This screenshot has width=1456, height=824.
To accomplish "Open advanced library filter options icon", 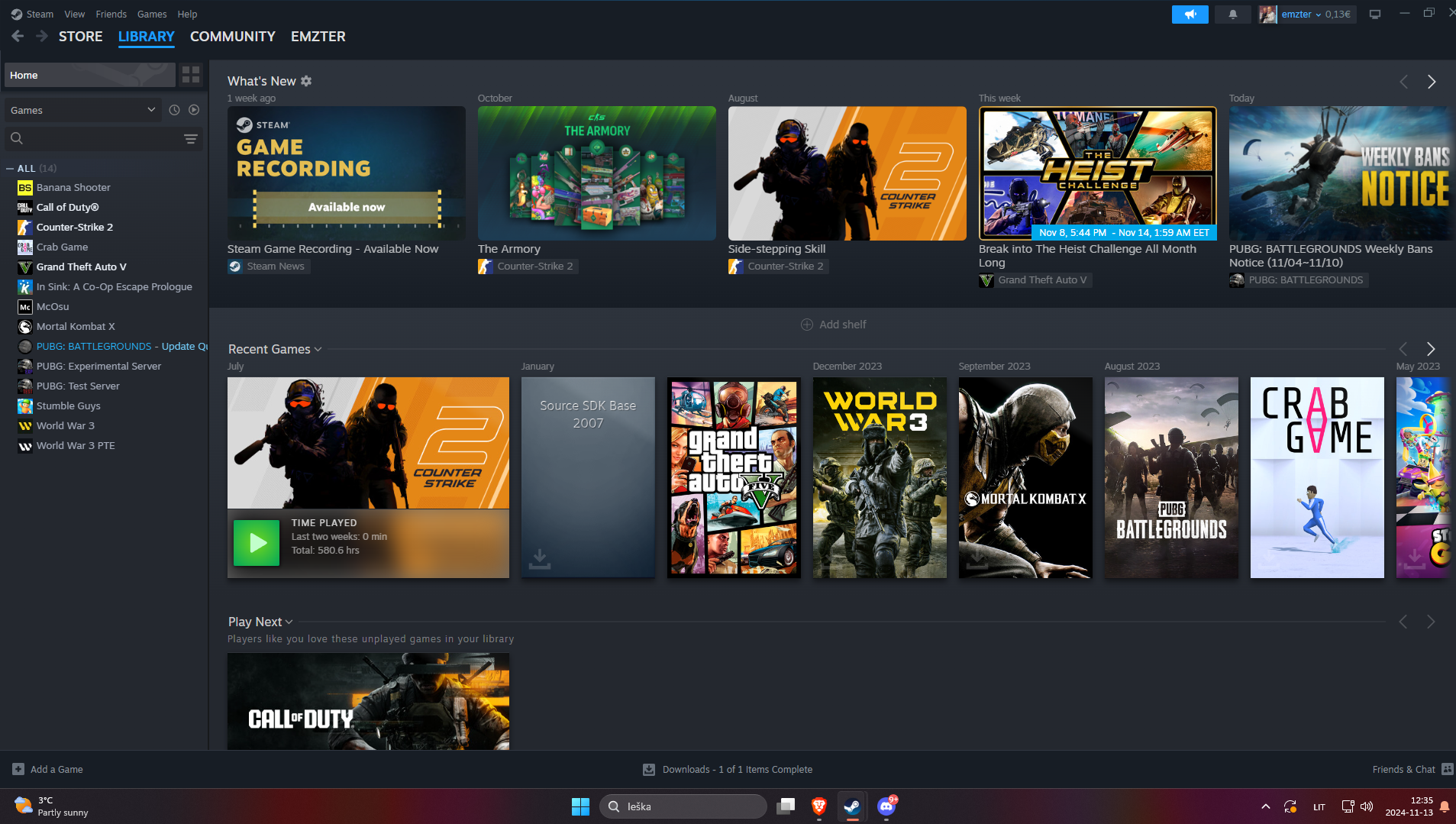I will coord(191,138).
